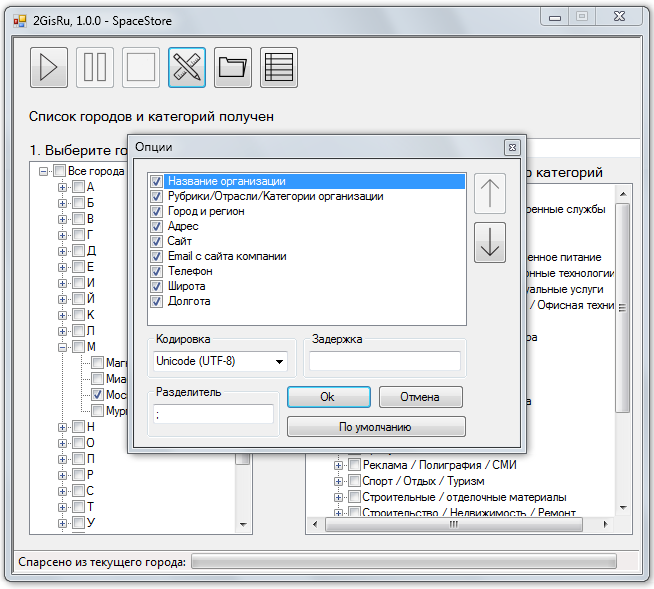
Task: Minimize the 2GisRu window
Action: pyautogui.click(x=555, y=18)
